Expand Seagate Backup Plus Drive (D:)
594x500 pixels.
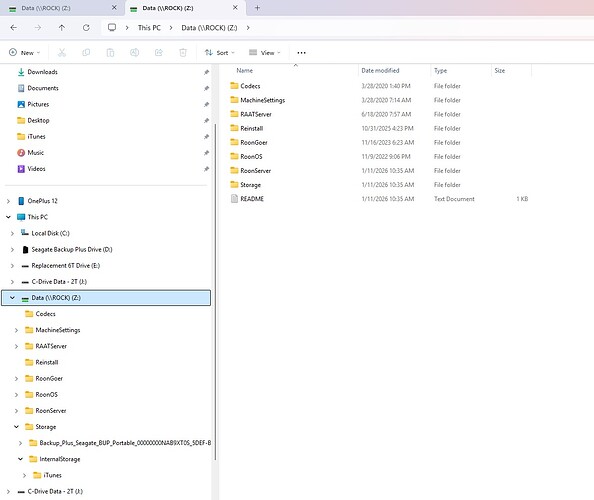pyautogui.click(x=12, y=250)
